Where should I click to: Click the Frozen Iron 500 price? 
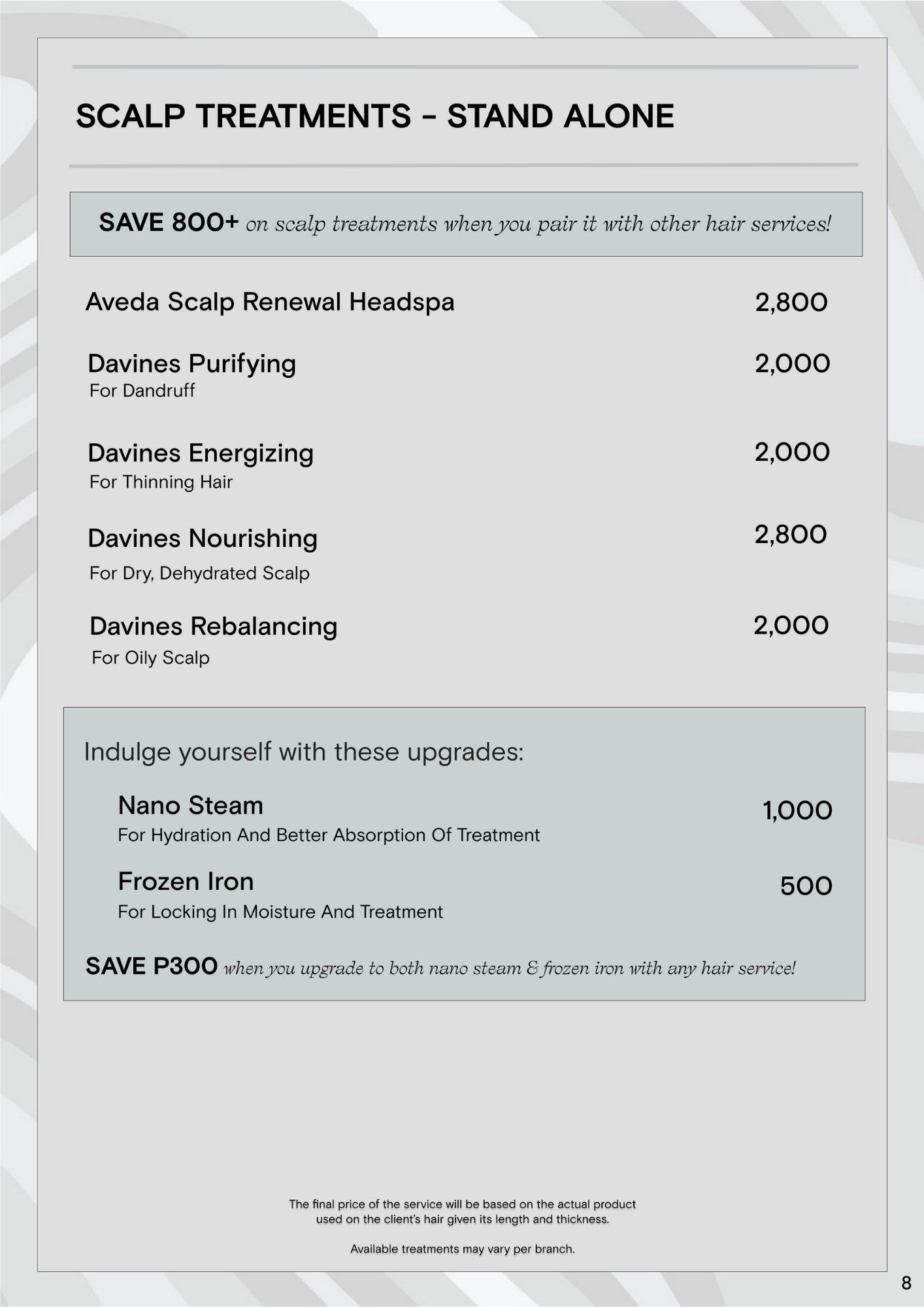click(806, 886)
